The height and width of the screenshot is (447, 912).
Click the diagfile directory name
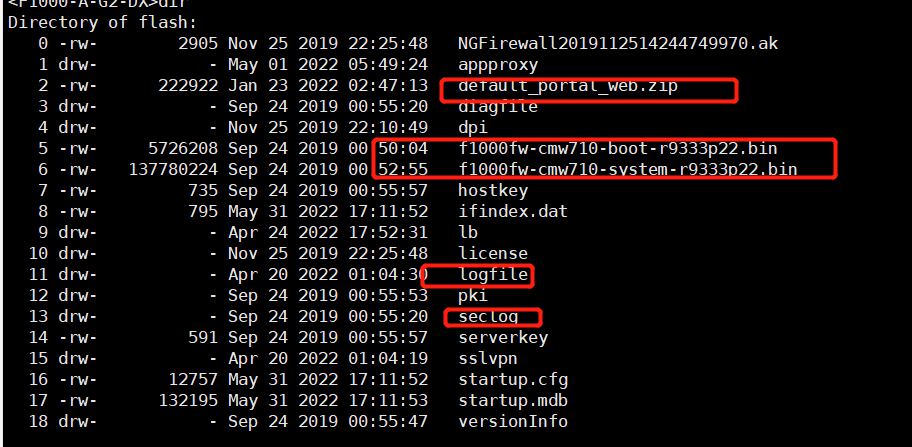click(x=498, y=107)
